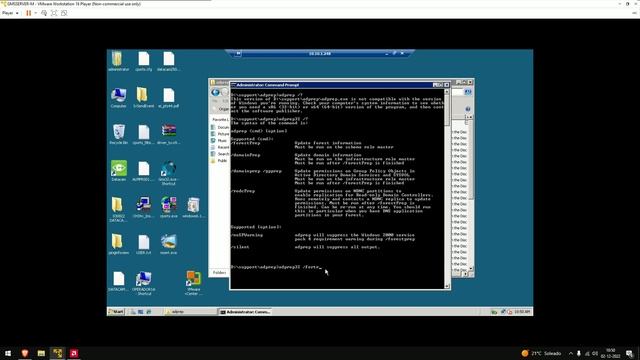Toggle Unity mode icon in VMware toolbar
This screenshot has height=360, width=640.
click(64, 13)
